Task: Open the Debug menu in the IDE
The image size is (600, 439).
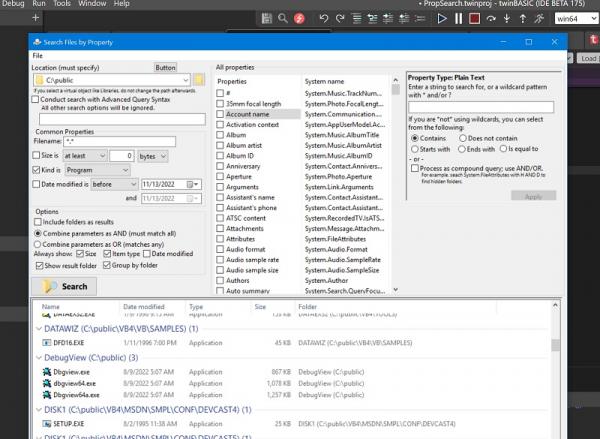Action: point(13,4)
